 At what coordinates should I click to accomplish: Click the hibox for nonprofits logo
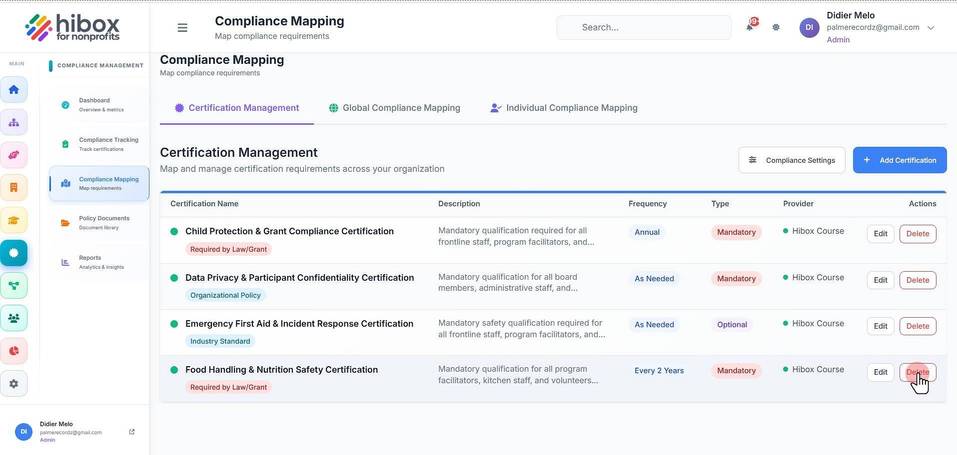[73, 27]
